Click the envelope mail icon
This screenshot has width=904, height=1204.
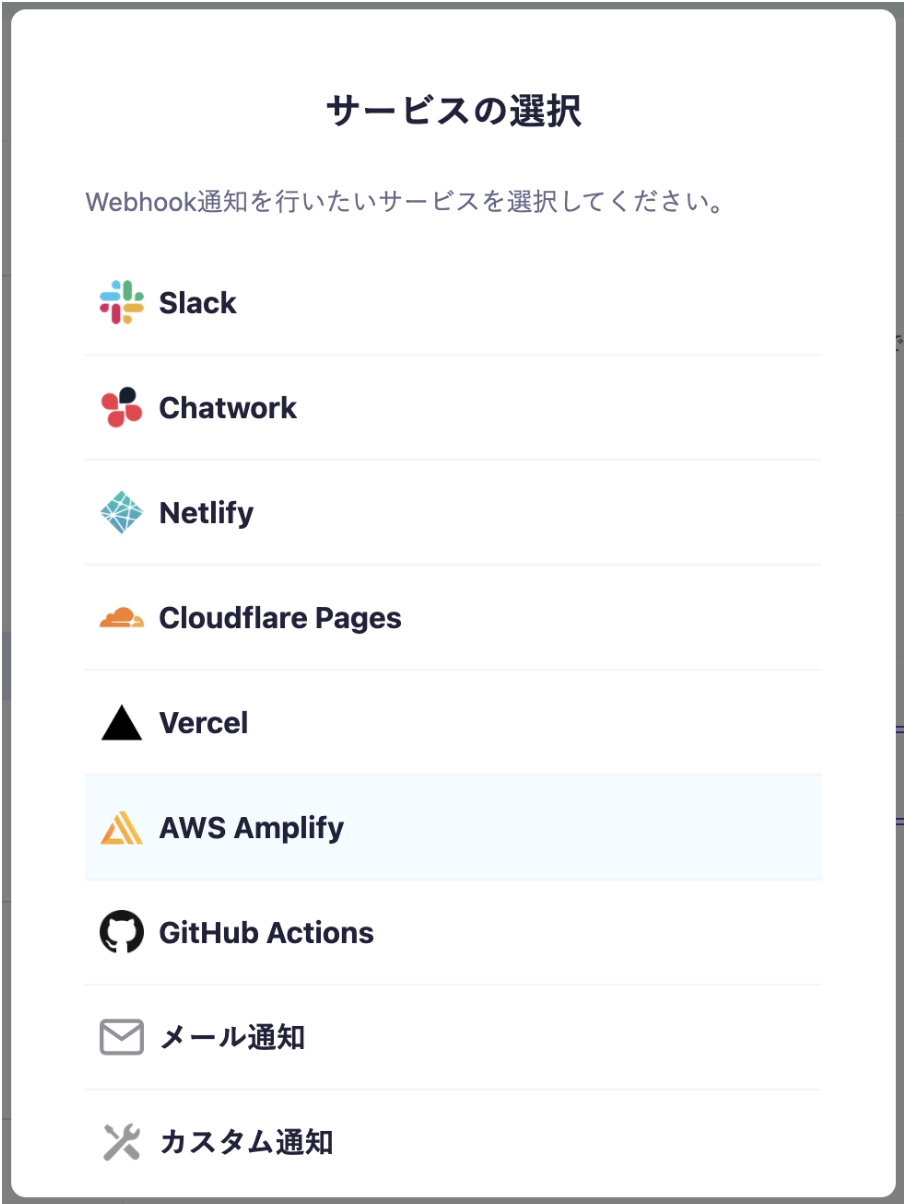[x=122, y=1038]
